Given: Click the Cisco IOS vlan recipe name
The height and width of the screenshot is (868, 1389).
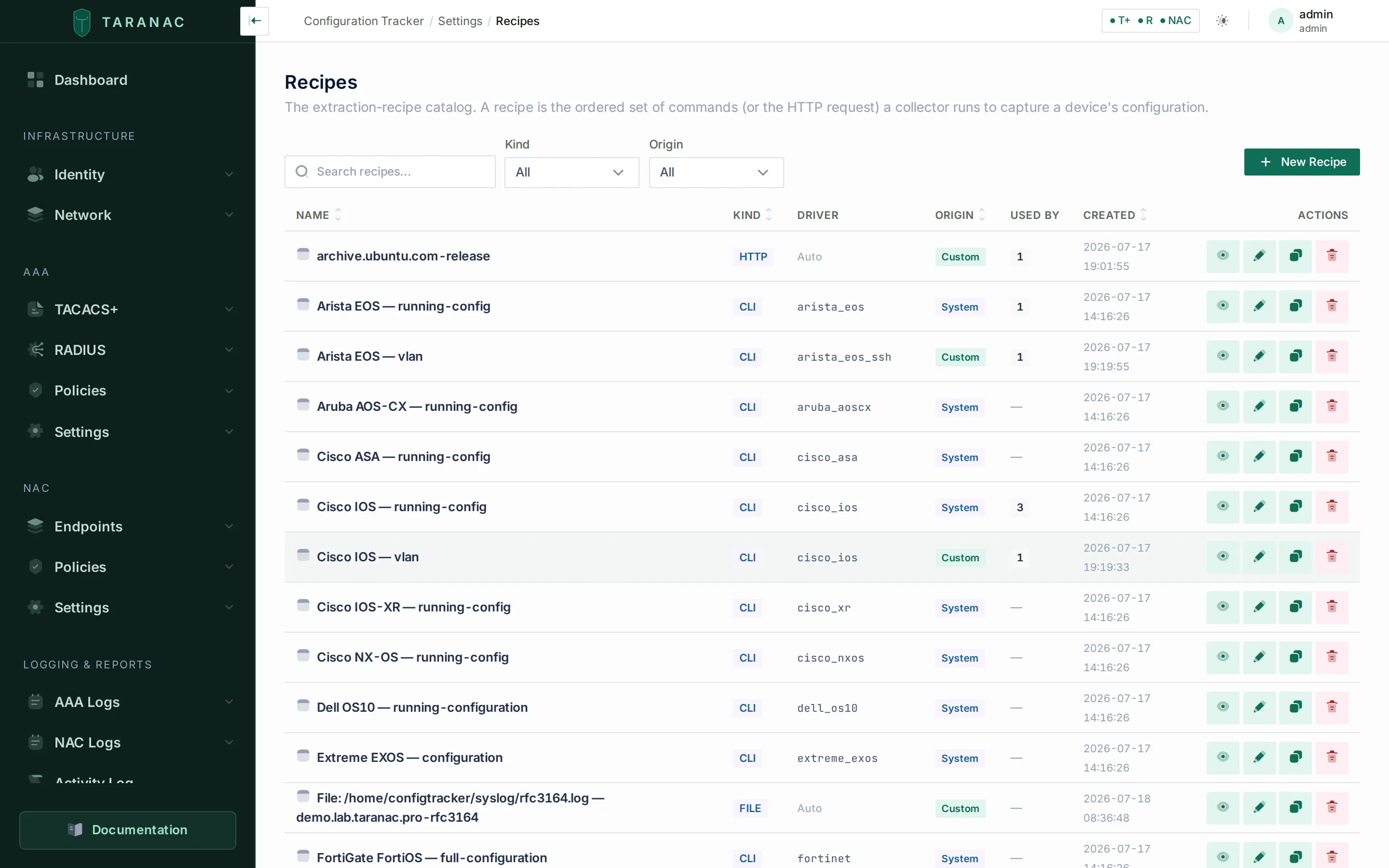Looking at the screenshot, I should tap(368, 557).
